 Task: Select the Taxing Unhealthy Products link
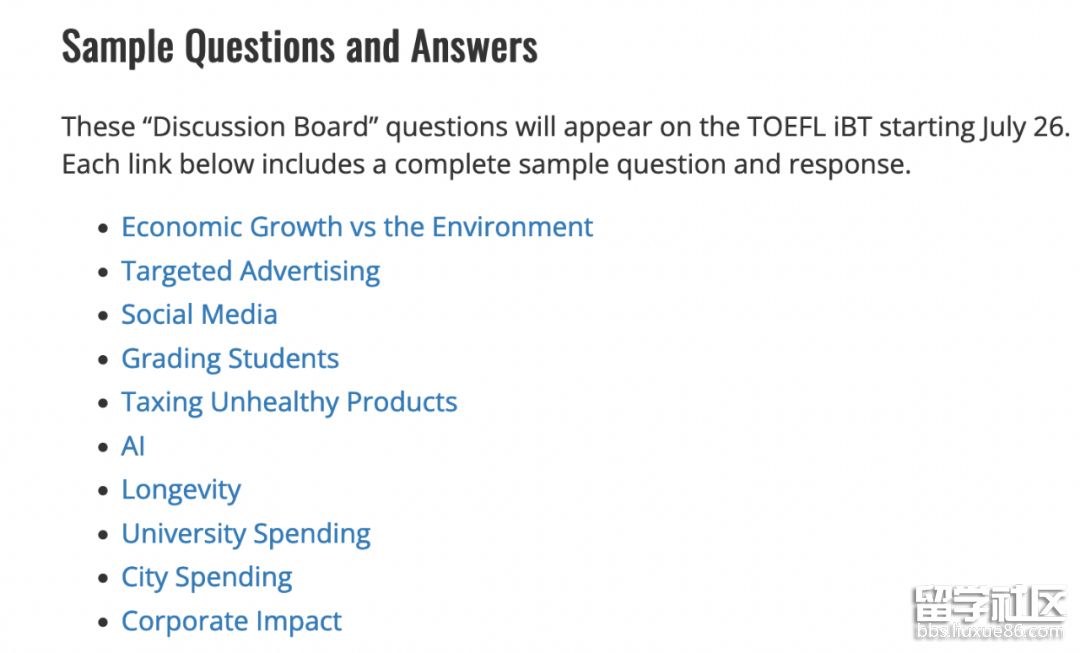[x=289, y=402]
